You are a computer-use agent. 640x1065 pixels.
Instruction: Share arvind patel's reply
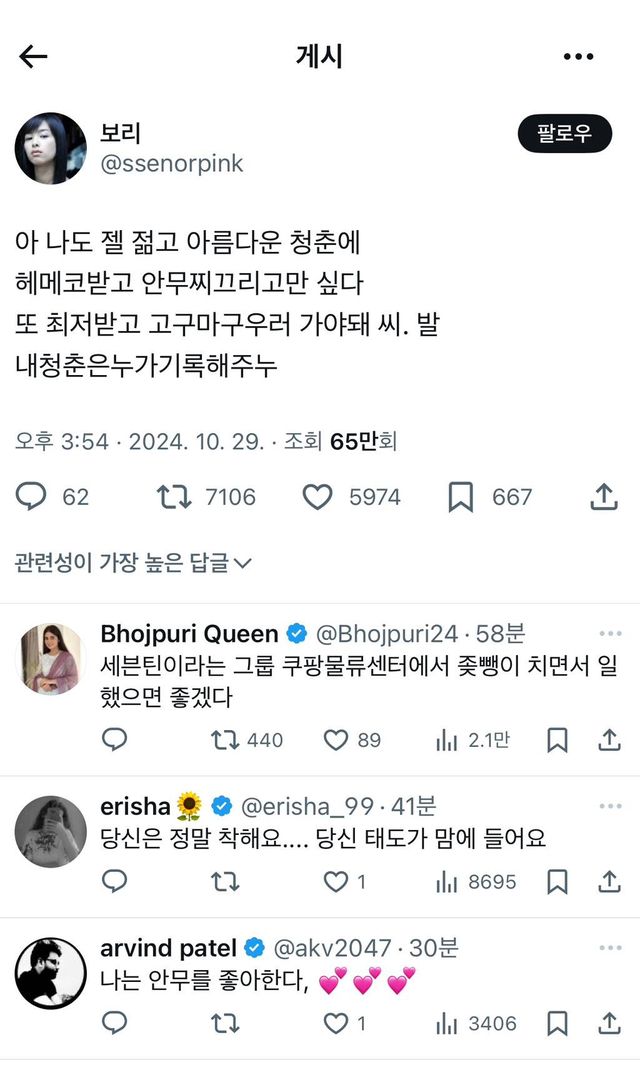[609, 1023]
